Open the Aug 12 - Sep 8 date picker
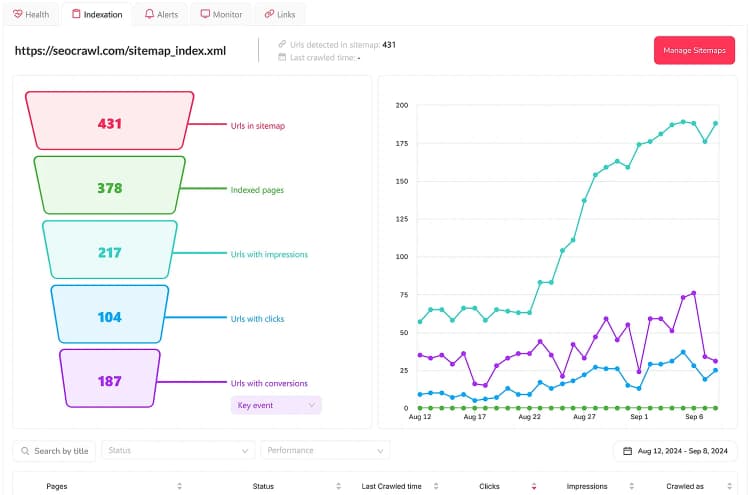 [675, 451]
